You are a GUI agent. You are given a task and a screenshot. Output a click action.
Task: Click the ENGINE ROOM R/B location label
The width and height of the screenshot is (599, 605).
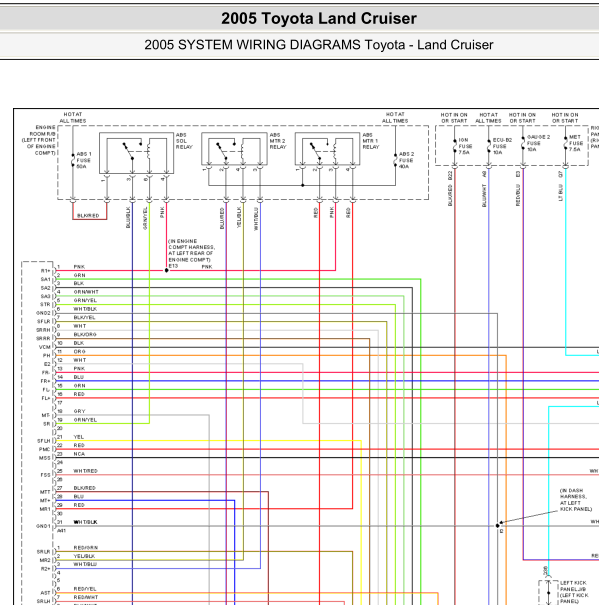click(x=39, y=140)
